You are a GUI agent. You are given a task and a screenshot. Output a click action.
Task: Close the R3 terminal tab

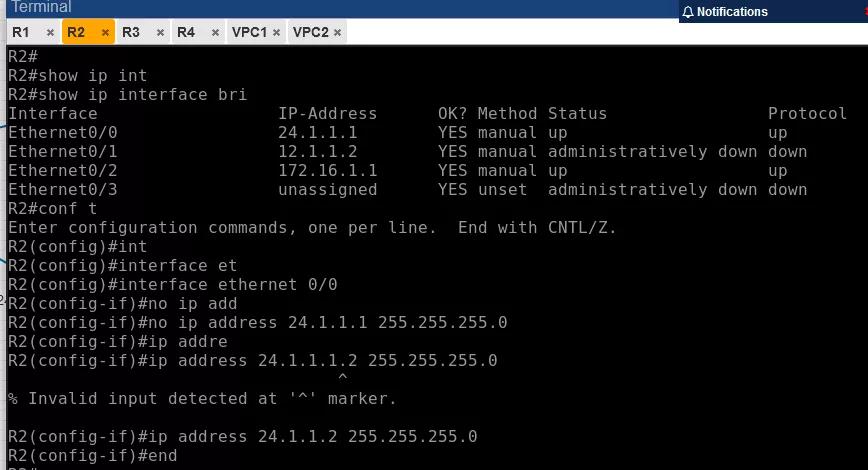160,33
